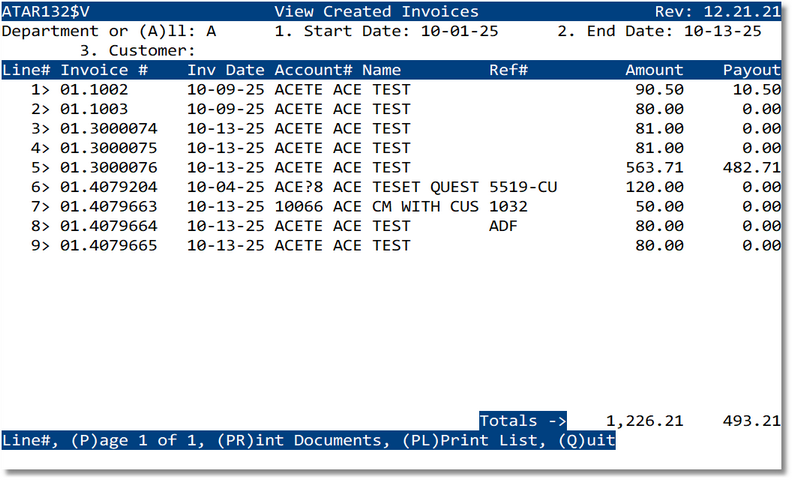Click the Totals payout value 493.21
The width and height of the screenshot is (792, 480).
pos(751,421)
